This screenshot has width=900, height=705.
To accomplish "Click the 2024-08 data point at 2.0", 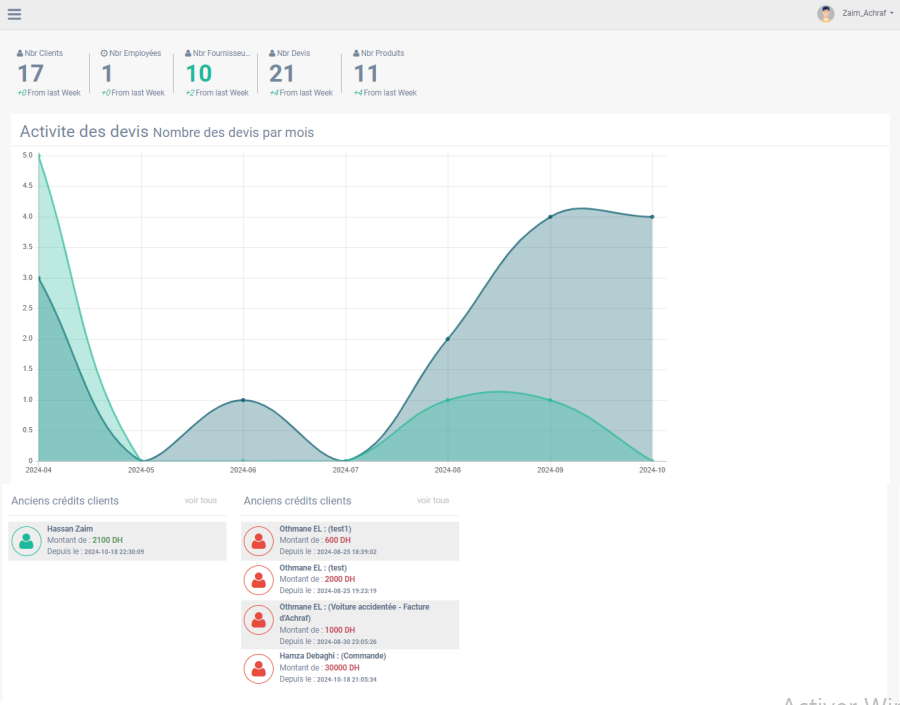I will pyautogui.click(x=447, y=339).
